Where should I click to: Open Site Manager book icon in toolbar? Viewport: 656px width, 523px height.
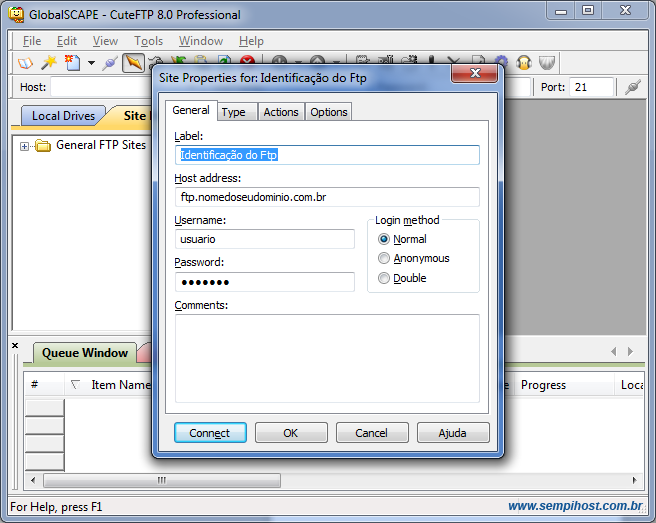coord(25,63)
